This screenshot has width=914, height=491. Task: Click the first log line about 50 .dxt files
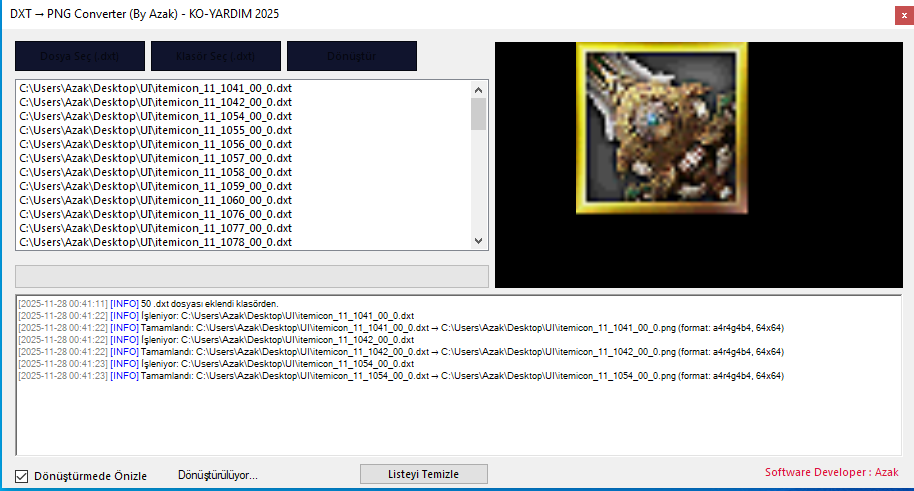tap(148, 304)
